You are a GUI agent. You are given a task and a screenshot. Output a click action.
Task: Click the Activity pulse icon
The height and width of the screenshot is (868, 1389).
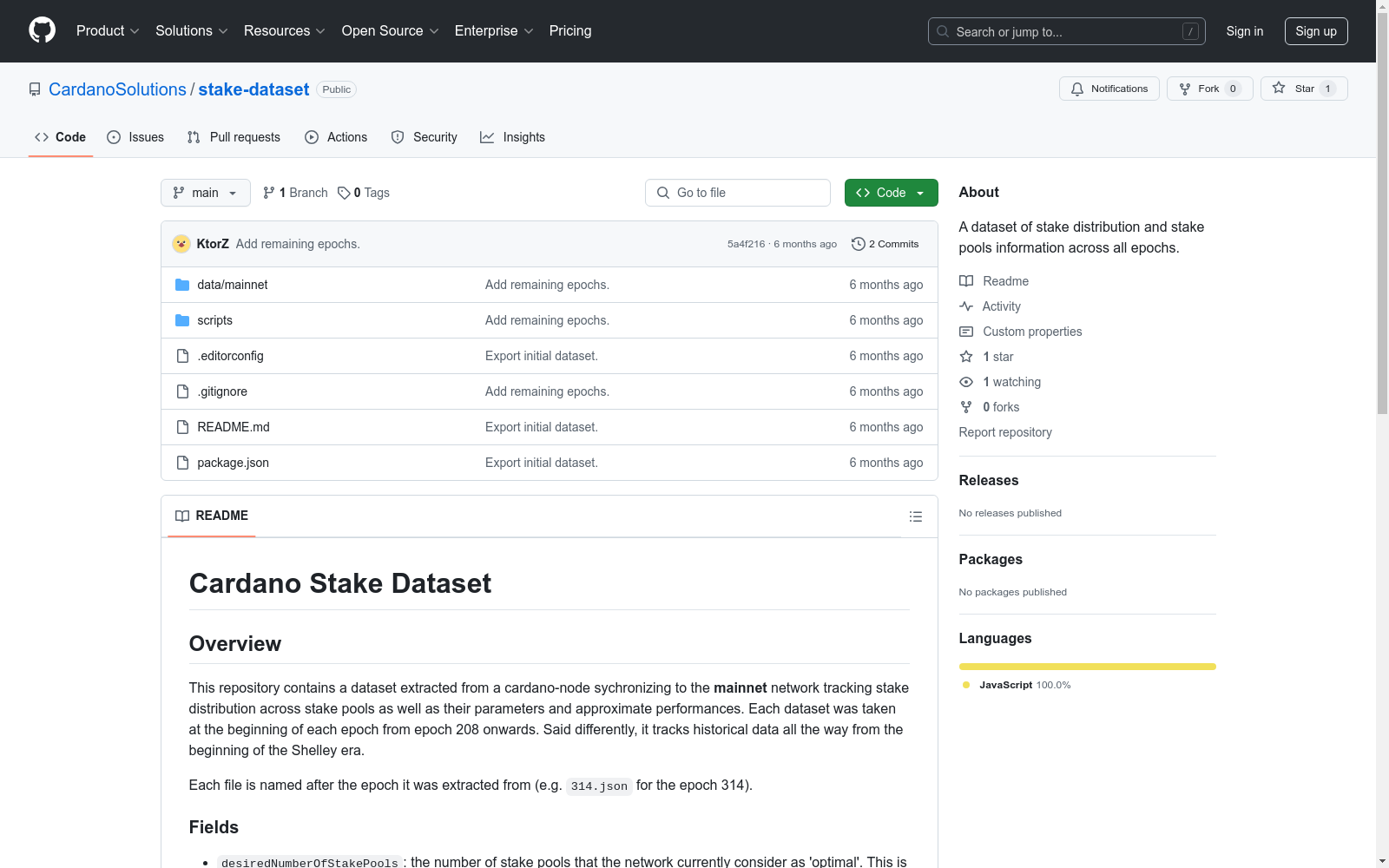point(966,306)
